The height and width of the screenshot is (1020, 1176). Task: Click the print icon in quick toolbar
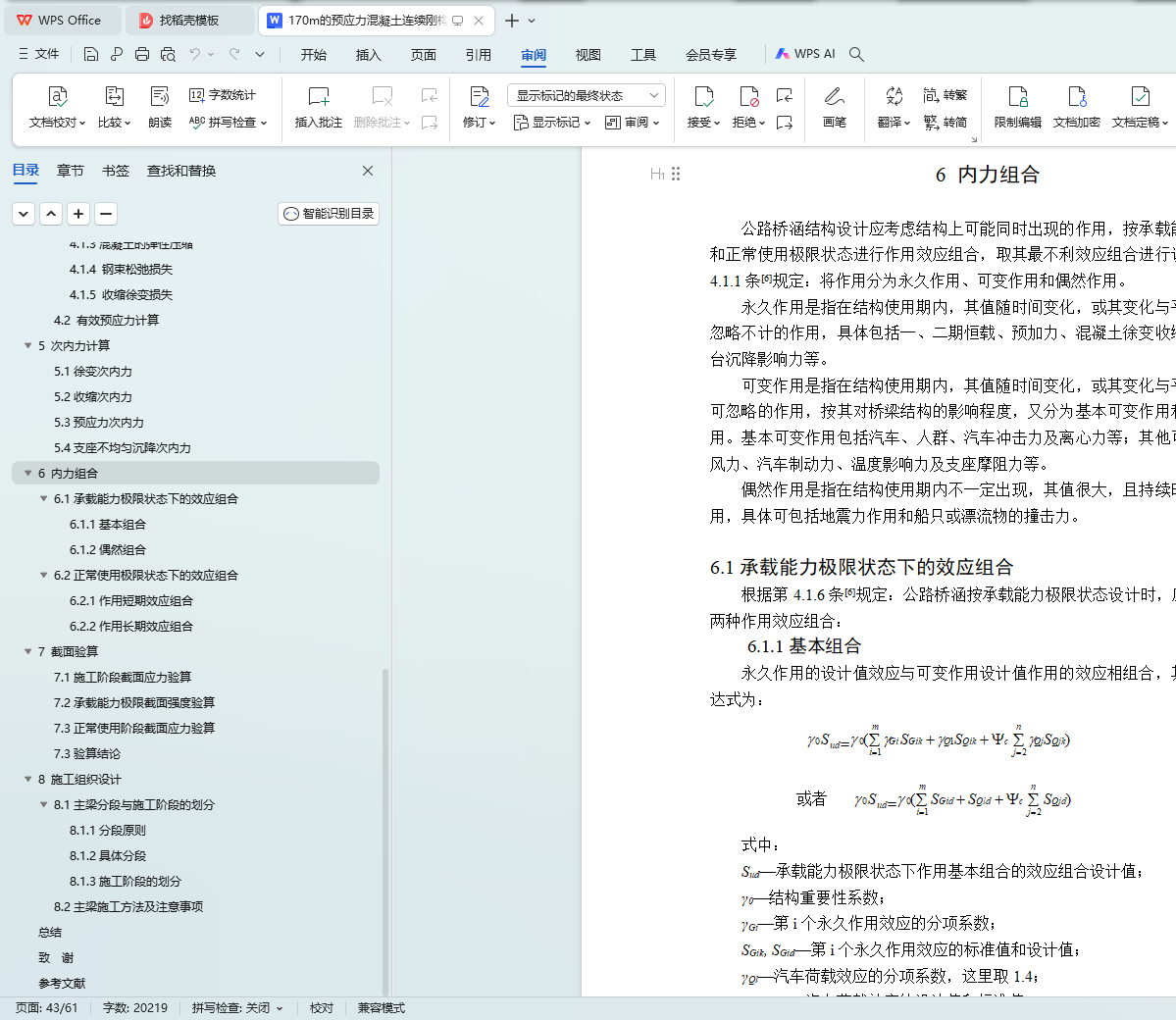pos(142,54)
